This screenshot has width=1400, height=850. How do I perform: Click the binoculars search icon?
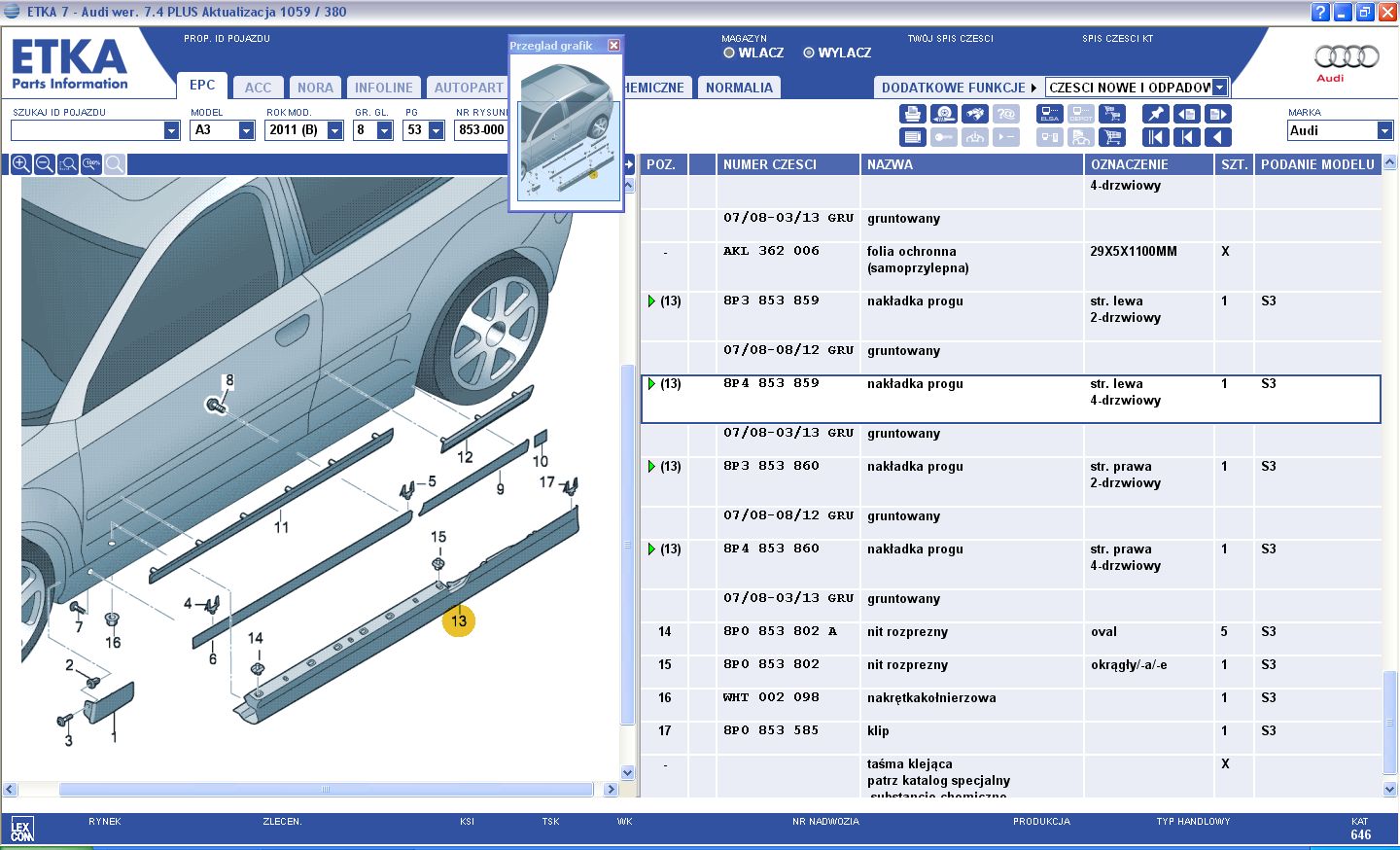975,114
